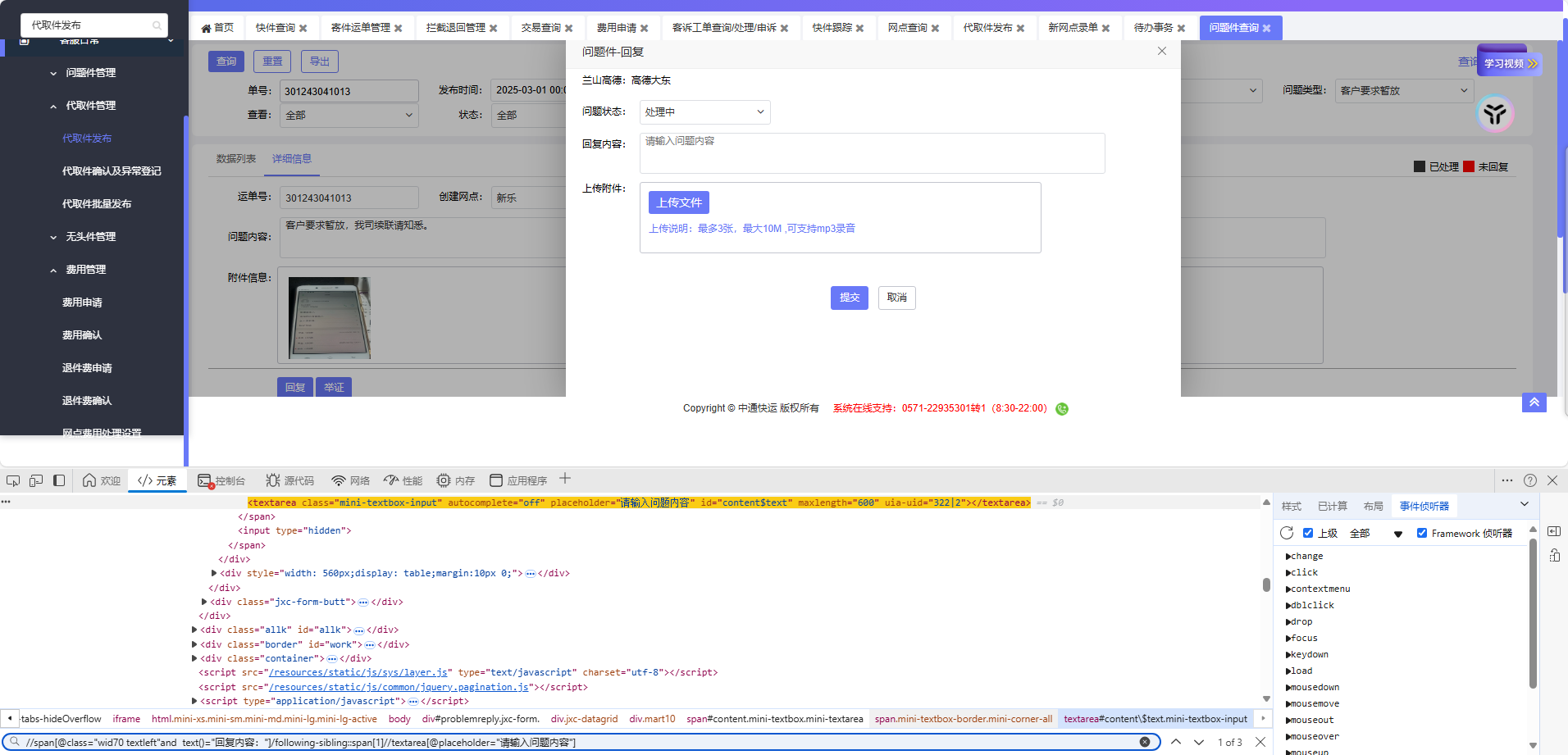1568x755 pixels.
Task: Expand the keydown event listener entry
Action: pyautogui.click(x=1309, y=654)
